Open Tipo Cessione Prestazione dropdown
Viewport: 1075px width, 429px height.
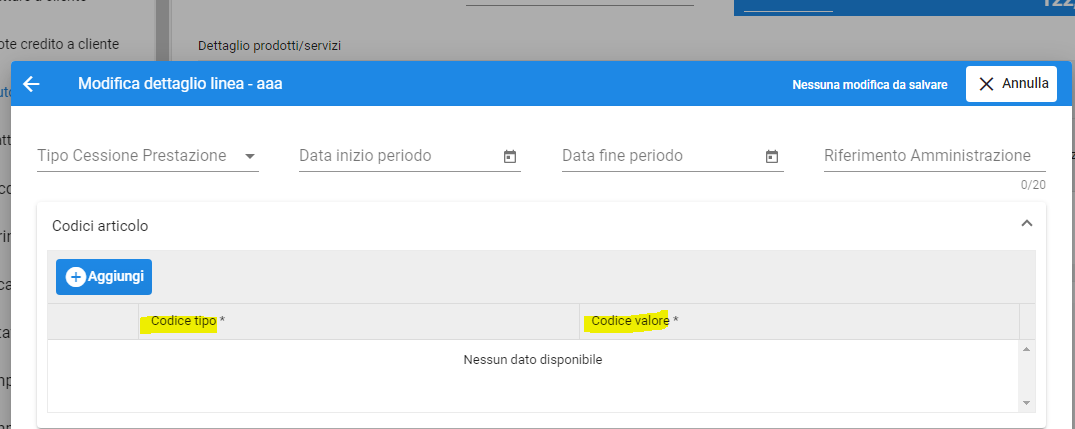click(148, 156)
